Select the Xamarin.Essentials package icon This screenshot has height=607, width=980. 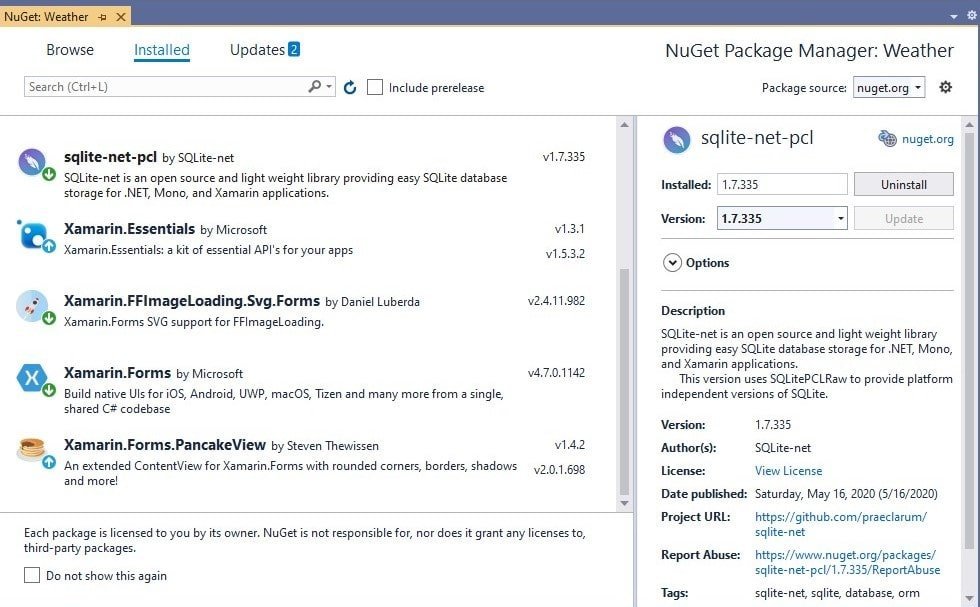pos(32,235)
